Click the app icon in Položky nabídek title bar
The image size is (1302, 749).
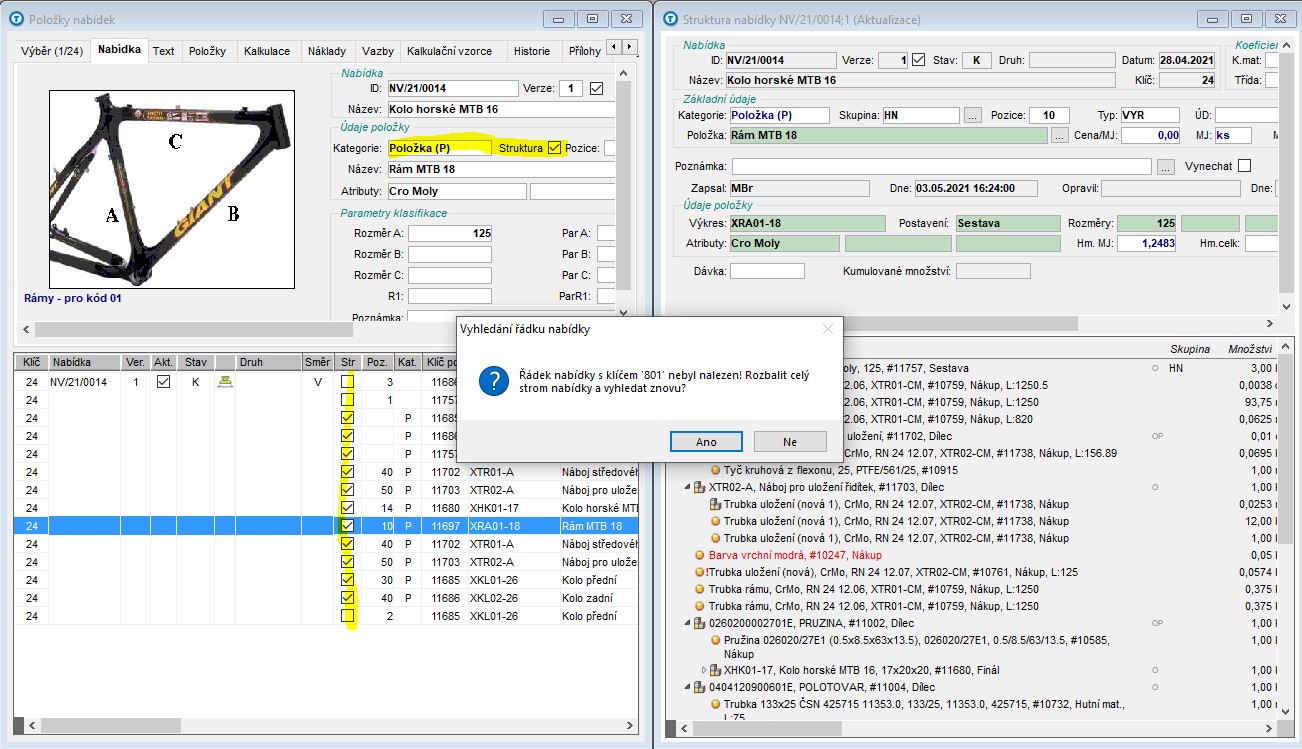[14, 19]
